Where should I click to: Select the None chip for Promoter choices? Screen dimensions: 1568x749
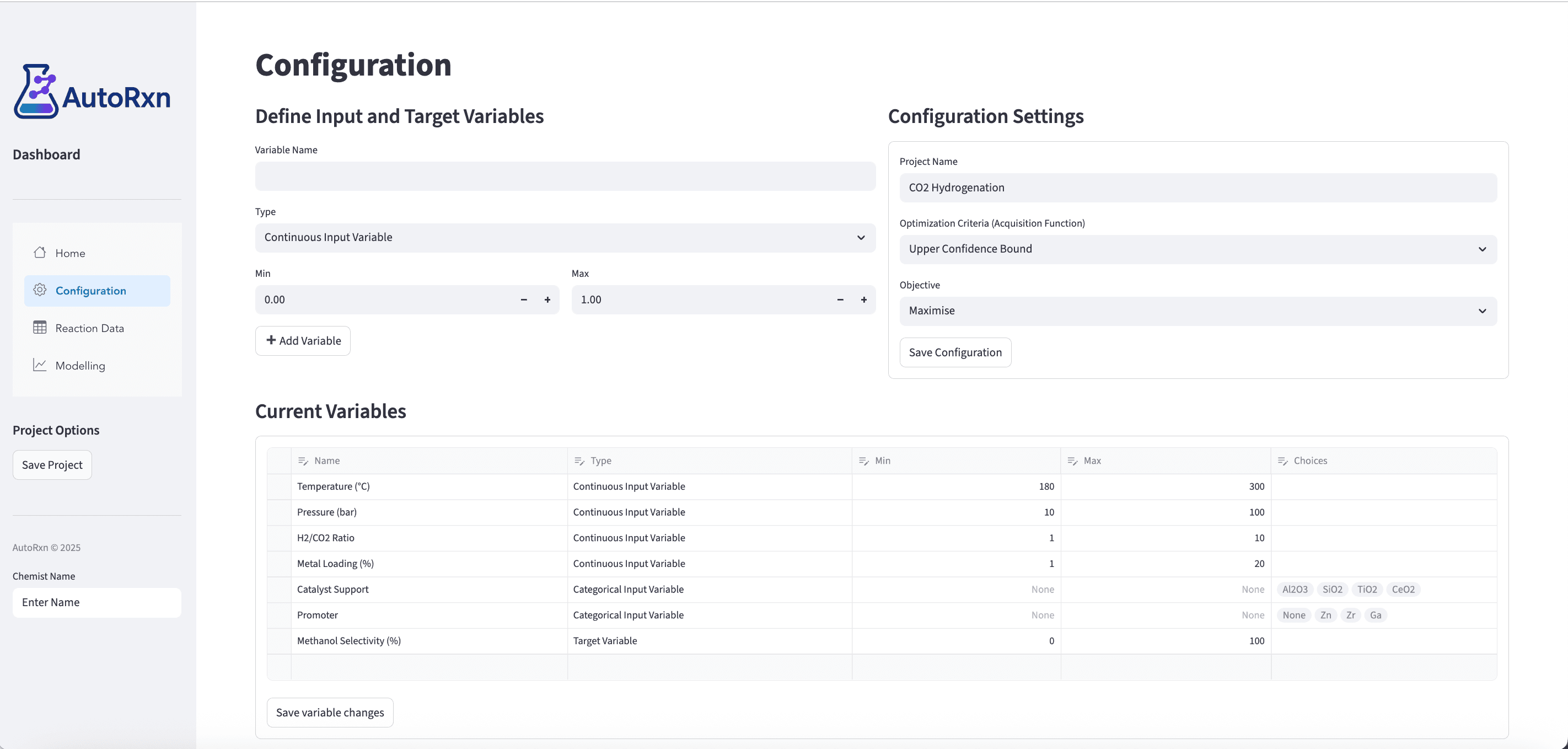1293,615
